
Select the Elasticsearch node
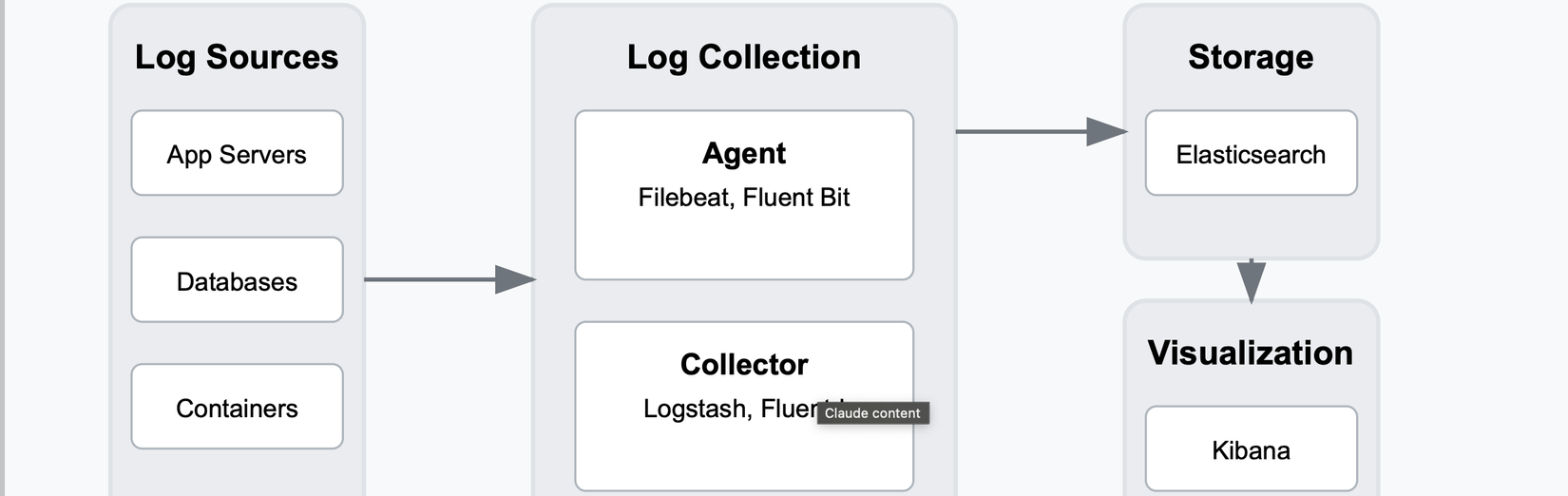[1251, 154]
